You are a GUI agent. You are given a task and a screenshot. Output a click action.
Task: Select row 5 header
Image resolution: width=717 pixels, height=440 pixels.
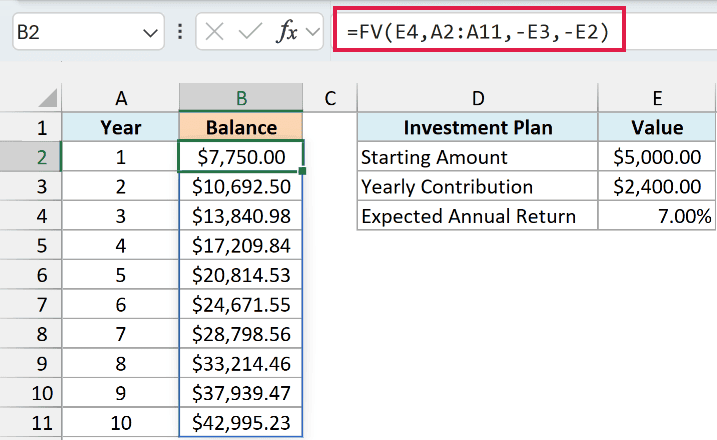click(x=31, y=245)
